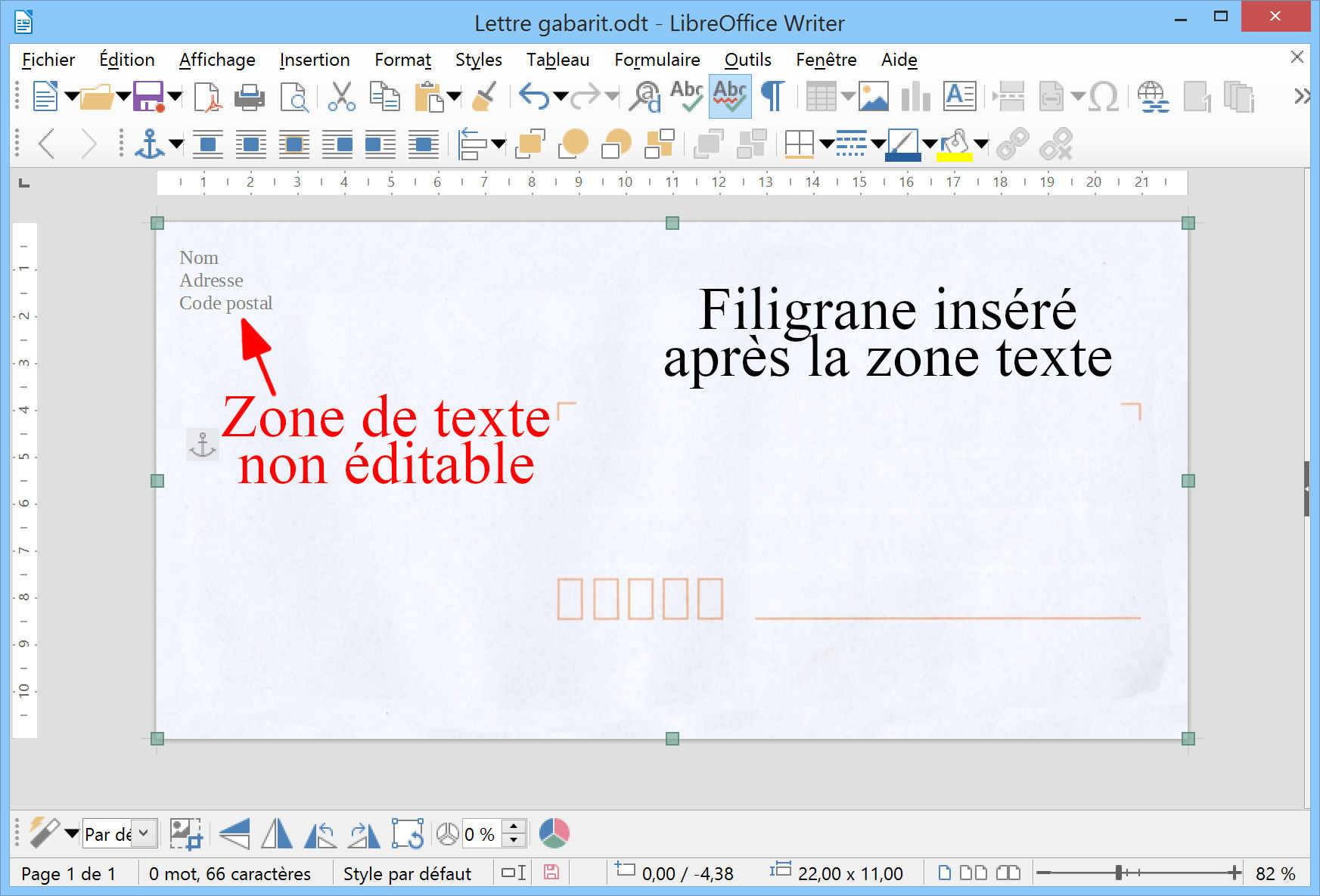Expand the New document dropdown arrow
Viewport: 1320px width, 896px height.
click(x=71, y=97)
